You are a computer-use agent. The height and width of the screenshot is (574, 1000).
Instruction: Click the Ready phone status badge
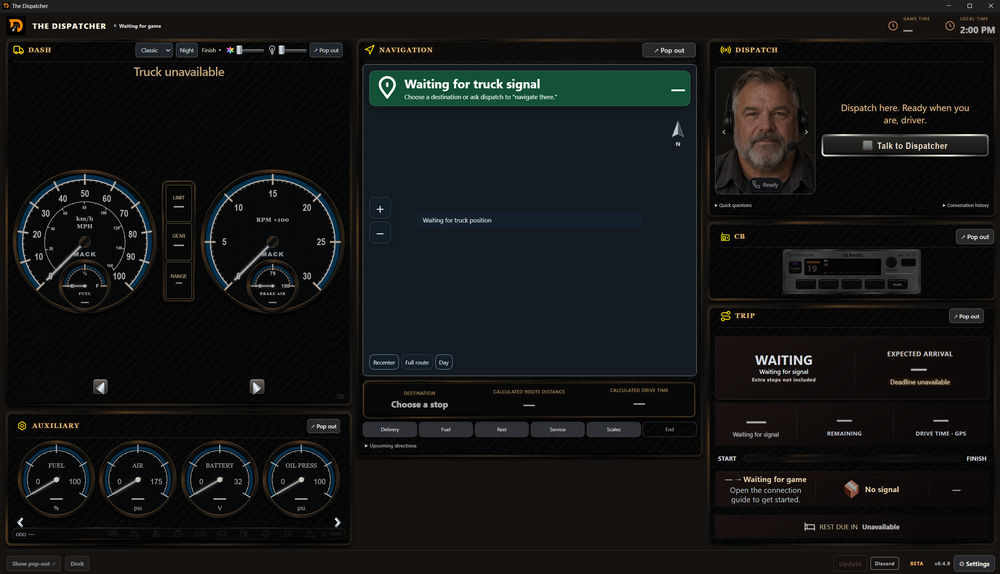pyautogui.click(x=765, y=184)
